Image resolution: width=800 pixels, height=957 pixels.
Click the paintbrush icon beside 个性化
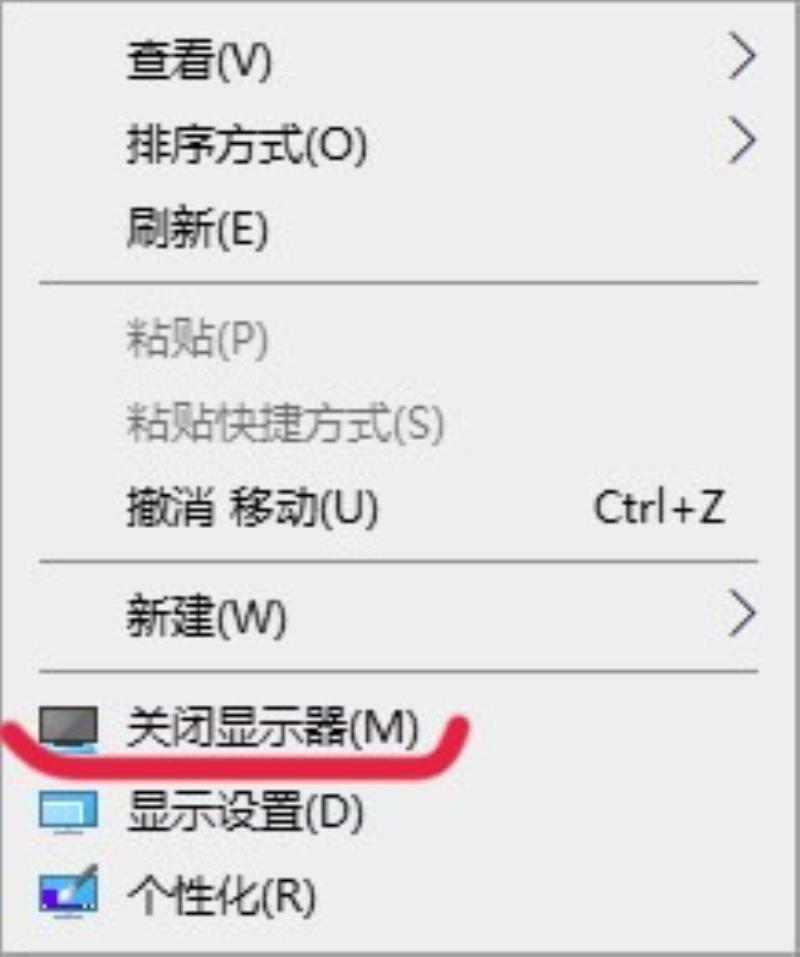click(68, 892)
